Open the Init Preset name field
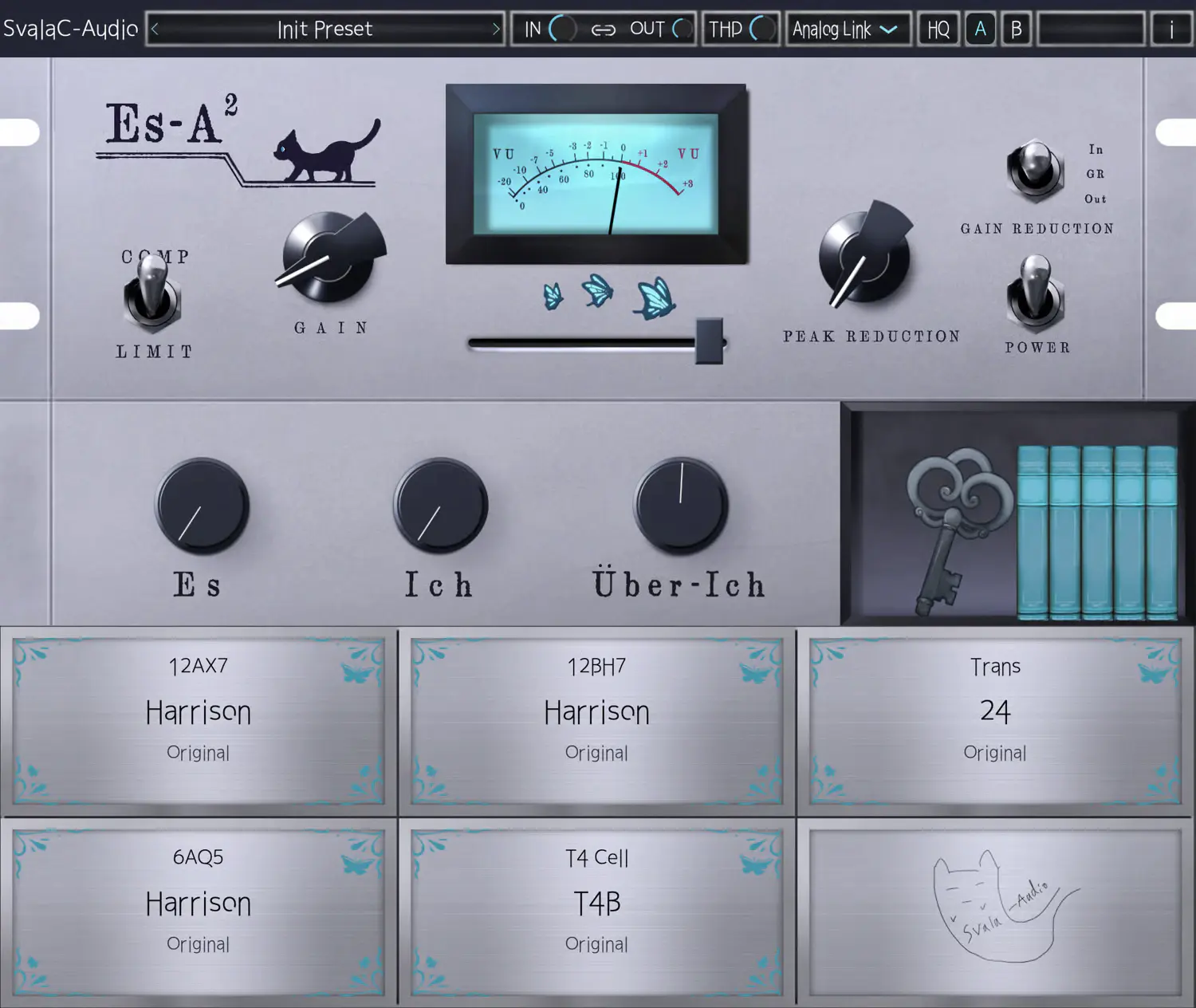 pos(325,30)
